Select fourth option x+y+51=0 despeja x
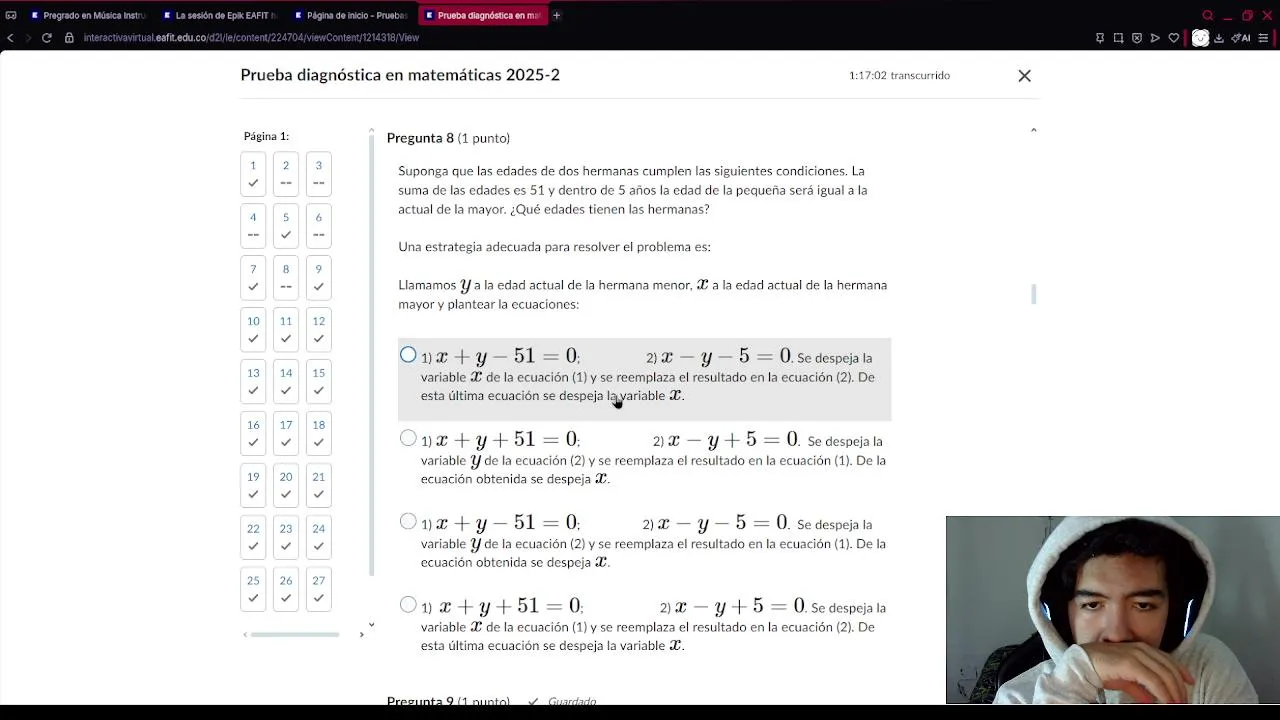Image resolution: width=1280 pixels, height=720 pixels. click(x=408, y=605)
